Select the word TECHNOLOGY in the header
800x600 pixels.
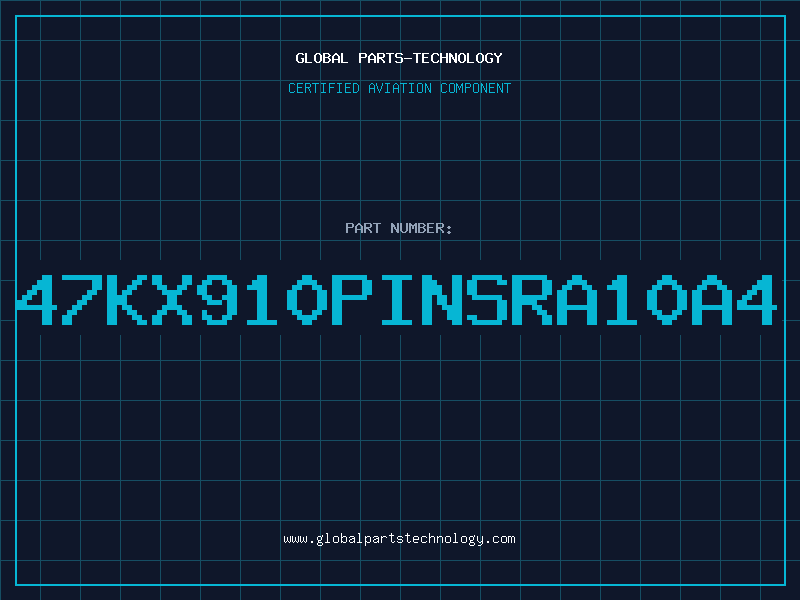pyautogui.click(x=458, y=58)
